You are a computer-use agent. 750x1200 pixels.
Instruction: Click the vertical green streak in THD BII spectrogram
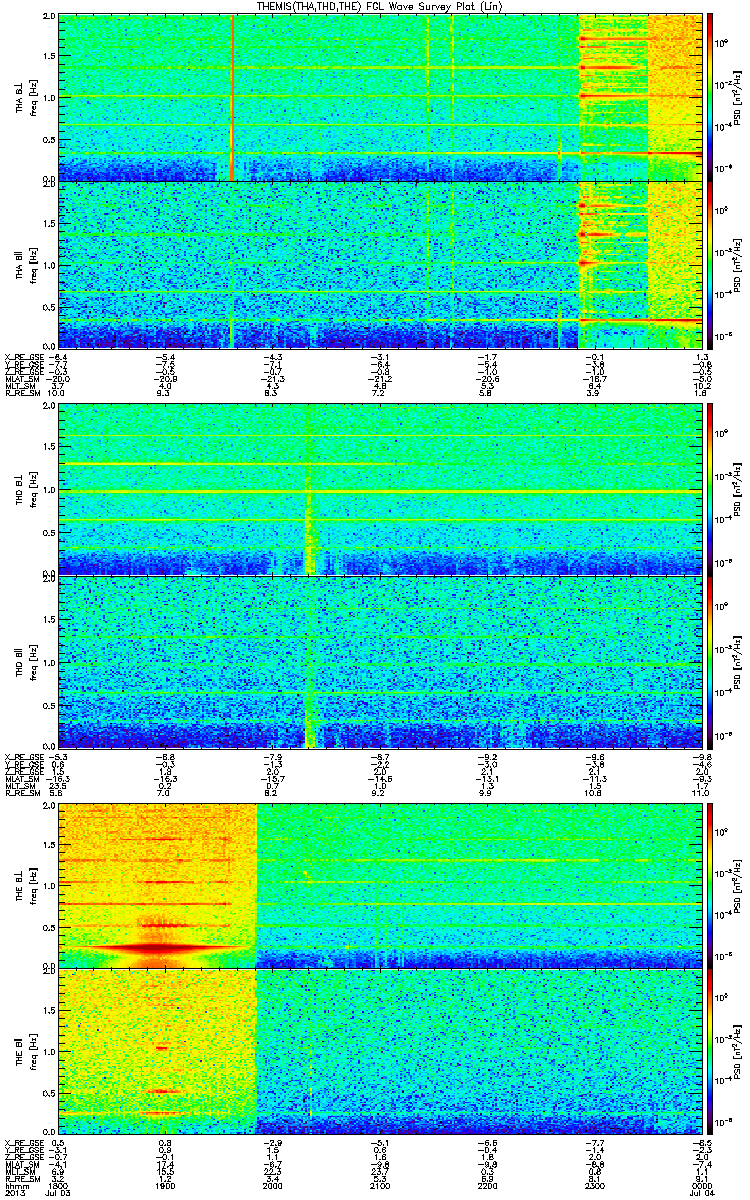click(310, 660)
